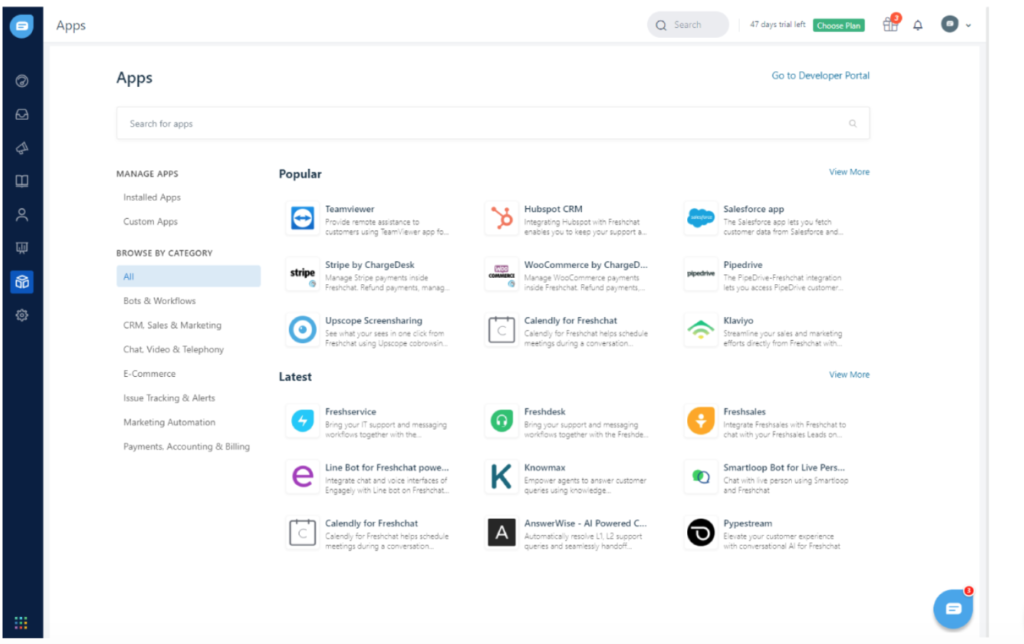Open the Freshchat logo at top left
Viewport: 1024px width, 644px height.
click(x=22, y=25)
